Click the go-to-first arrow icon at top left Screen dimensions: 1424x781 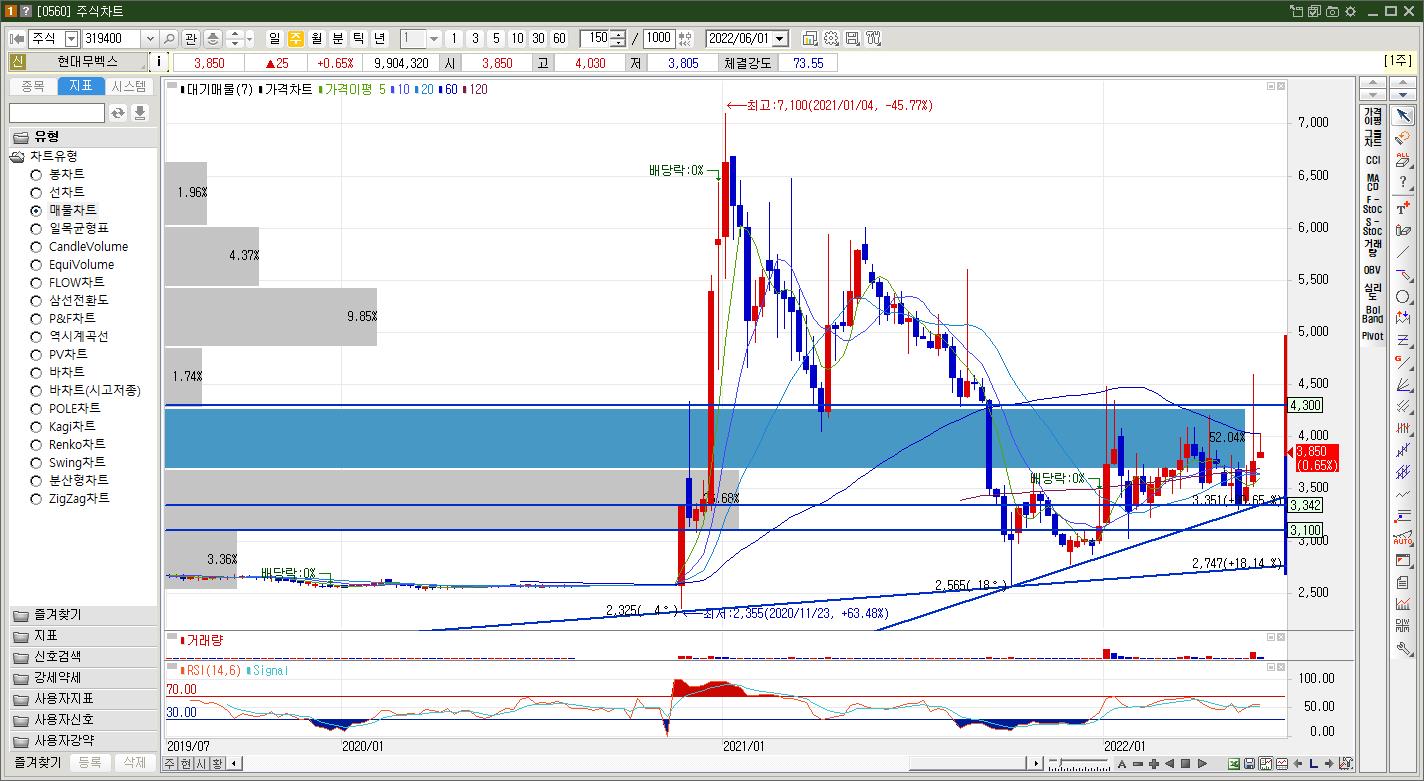pos(17,38)
